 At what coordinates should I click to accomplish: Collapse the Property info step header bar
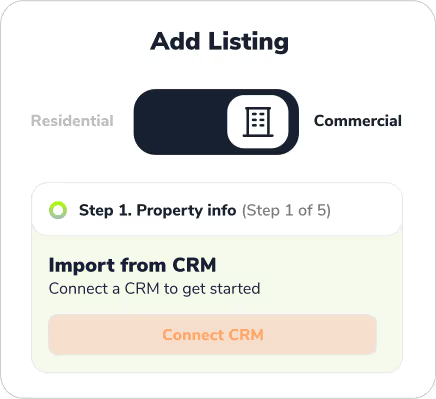pos(217,209)
